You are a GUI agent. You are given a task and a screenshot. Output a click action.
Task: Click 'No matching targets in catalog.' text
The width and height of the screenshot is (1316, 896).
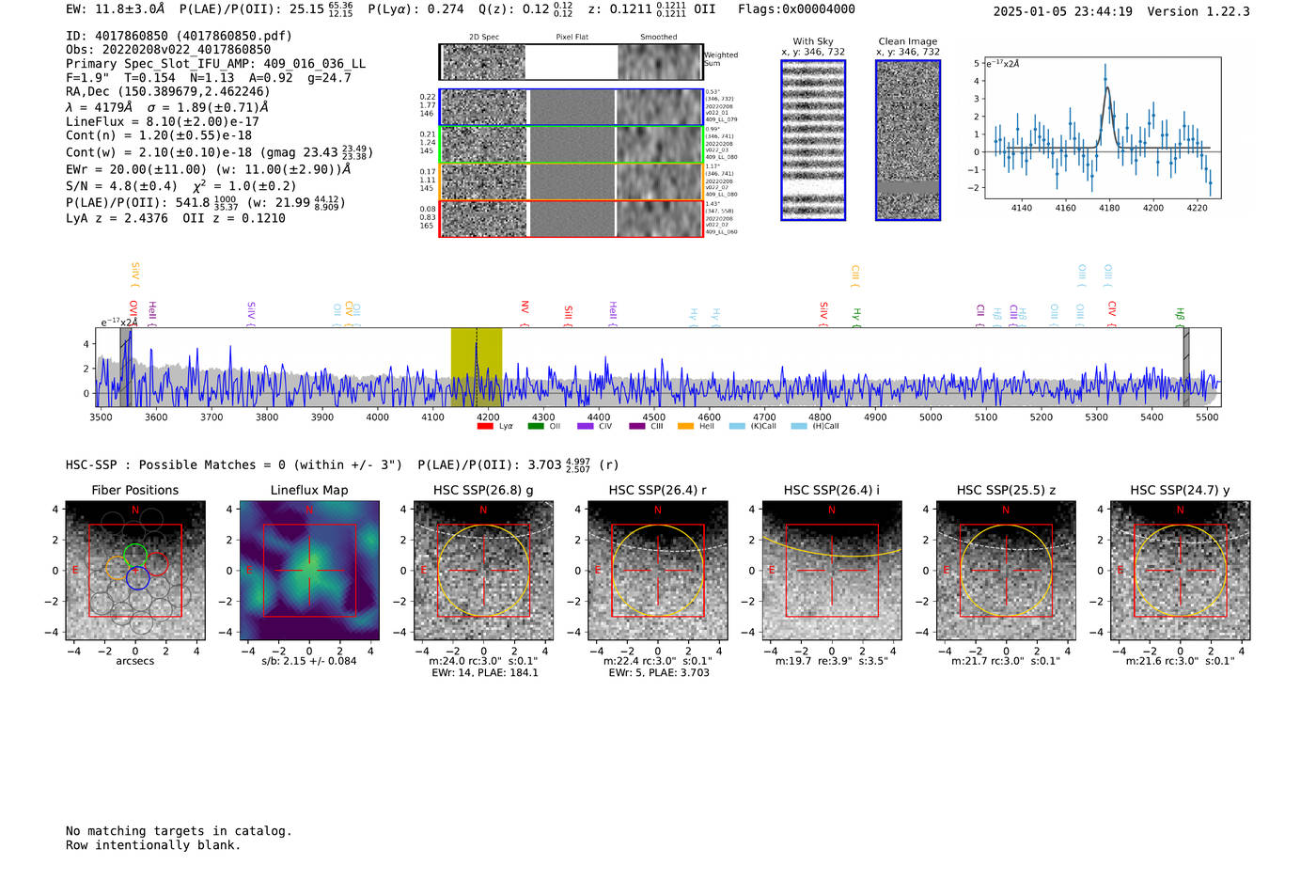(x=179, y=831)
